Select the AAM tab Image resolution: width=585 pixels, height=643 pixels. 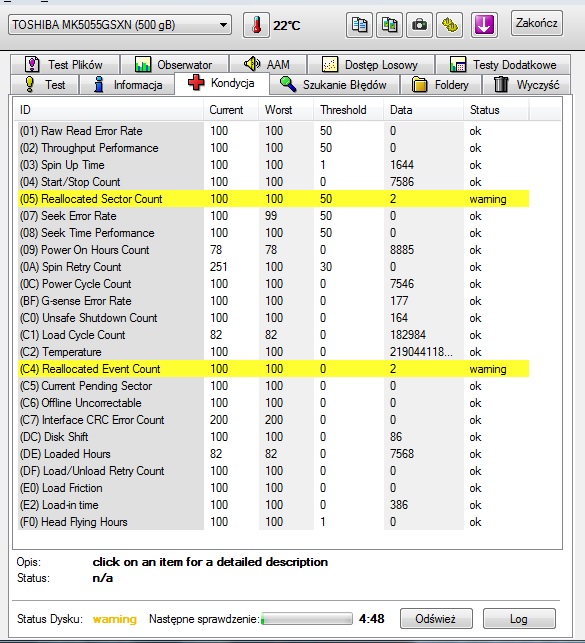[268, 64]
